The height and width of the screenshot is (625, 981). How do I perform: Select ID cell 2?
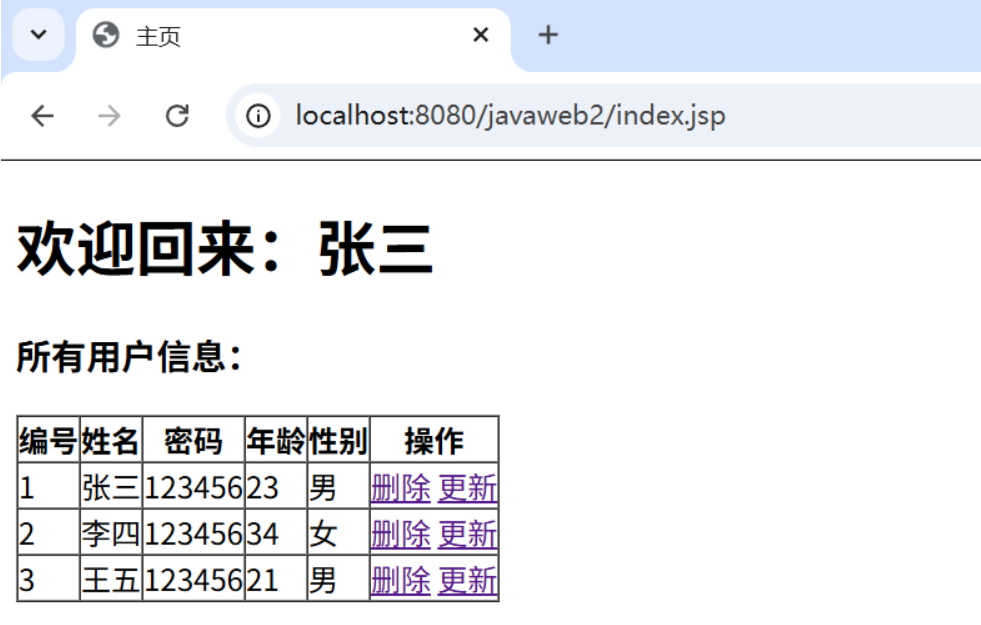48,534
